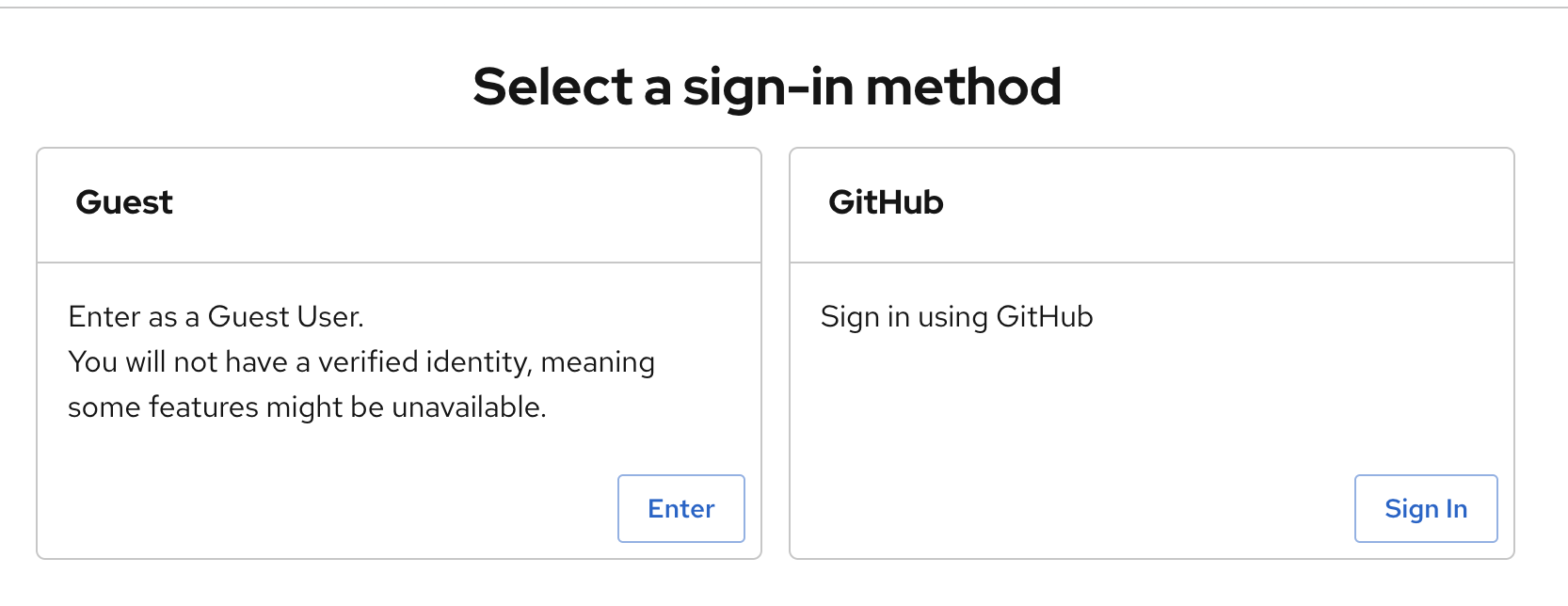Select the Guest card title
This screenshot has width=1568, height=606.
(124, 202)
